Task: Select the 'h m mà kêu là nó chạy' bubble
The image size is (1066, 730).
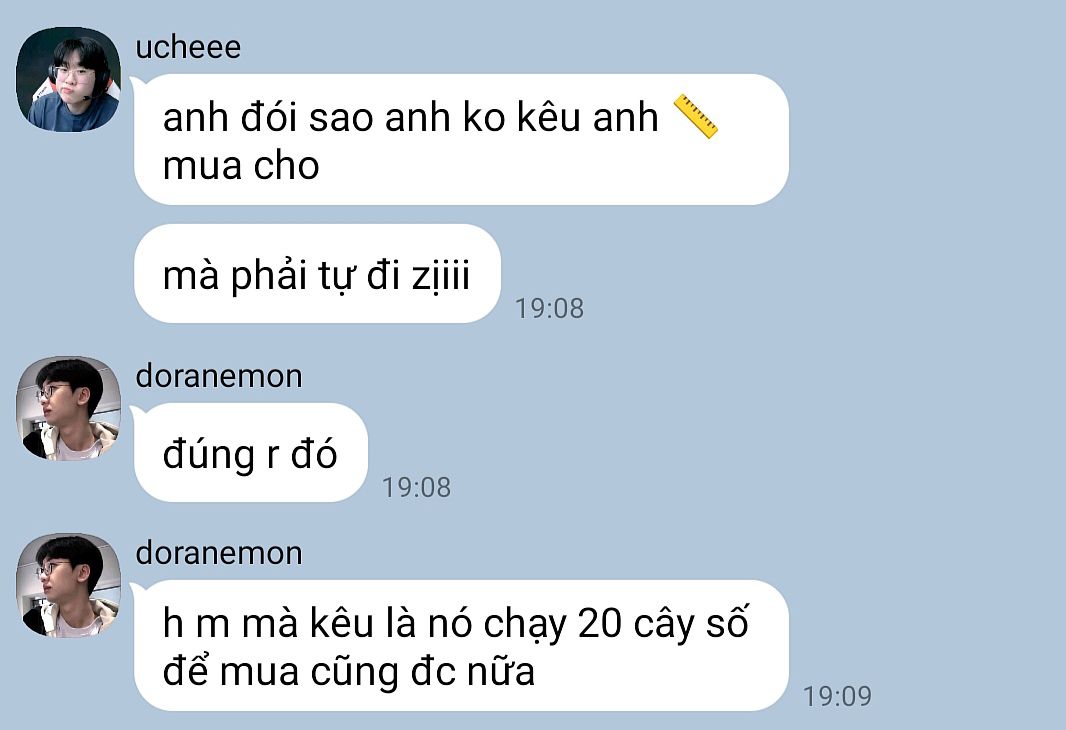Action: (462, 646)
